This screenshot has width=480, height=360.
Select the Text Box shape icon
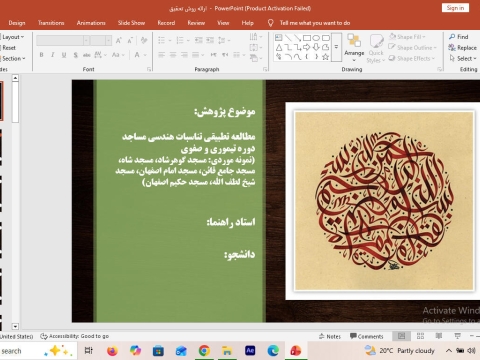[x=279, y=38]
